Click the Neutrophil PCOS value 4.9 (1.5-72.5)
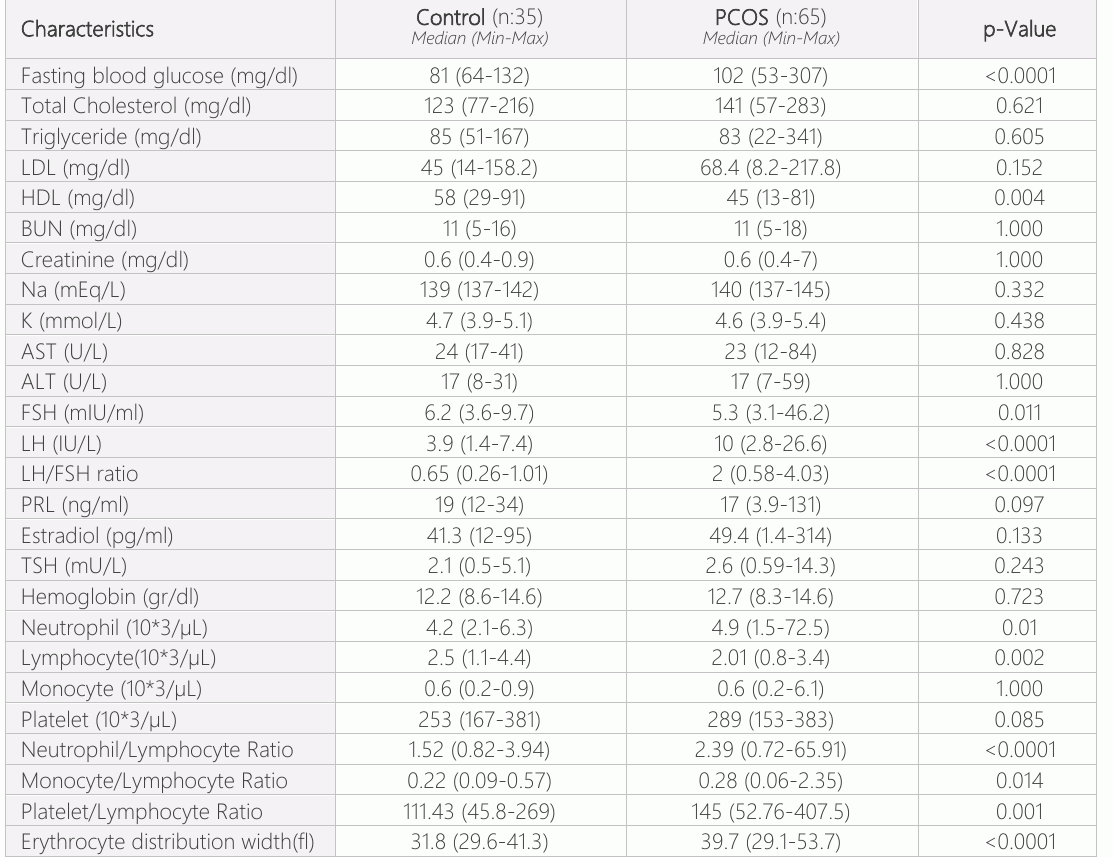The width and height of the screenshot is (1113, 857). pyautogui.click(x=771, y=628)
